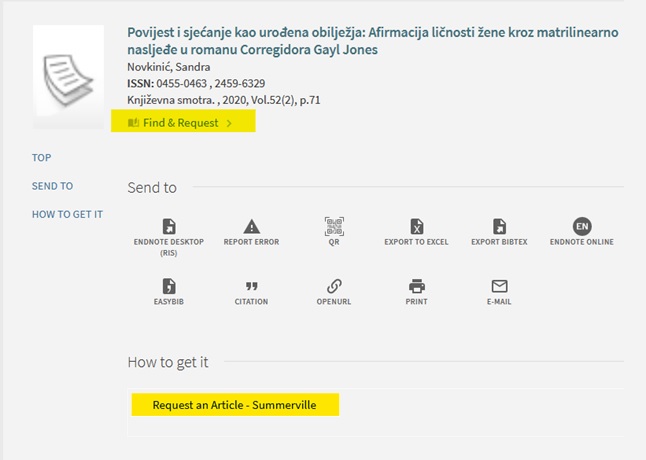Show the QR code for this record
The width and height of the screenshot is (646, 460).
(333, 226)
